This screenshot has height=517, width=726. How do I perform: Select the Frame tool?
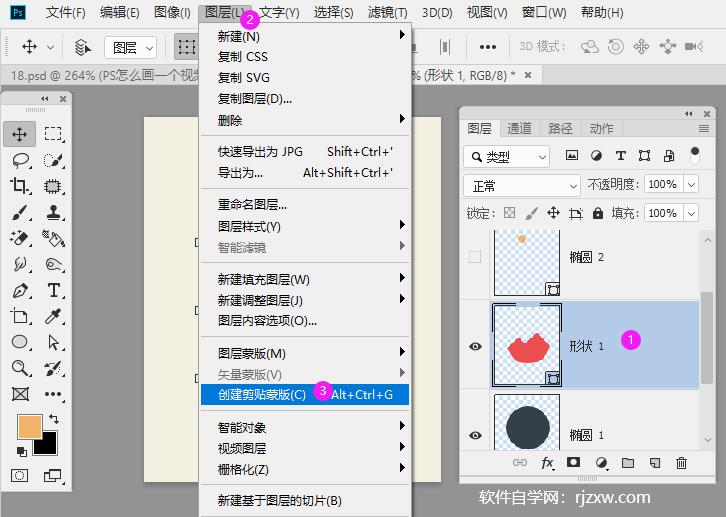(20, 394)
